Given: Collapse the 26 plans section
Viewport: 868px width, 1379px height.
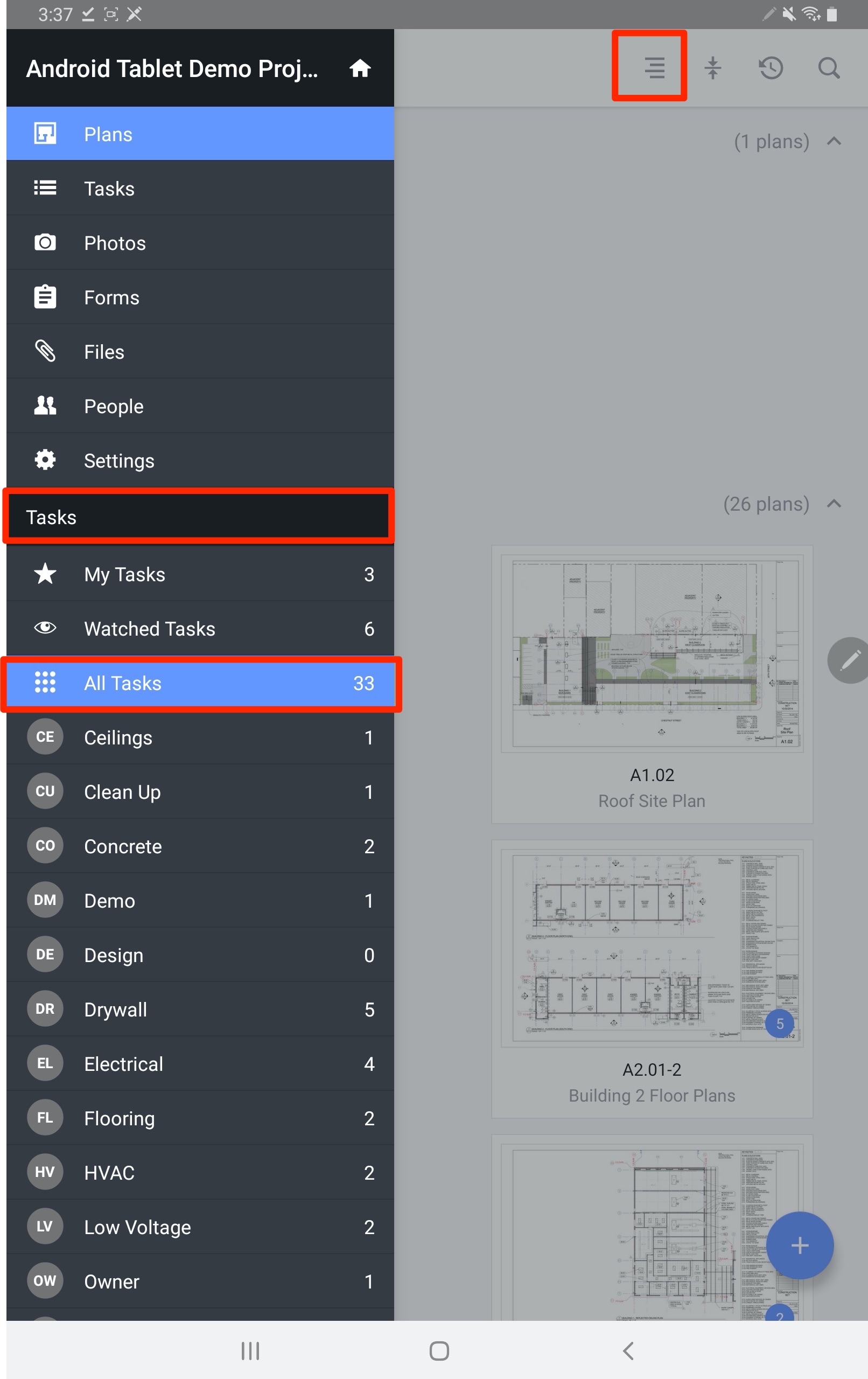Looking at the screenshot, I should (x=834, y=504).
